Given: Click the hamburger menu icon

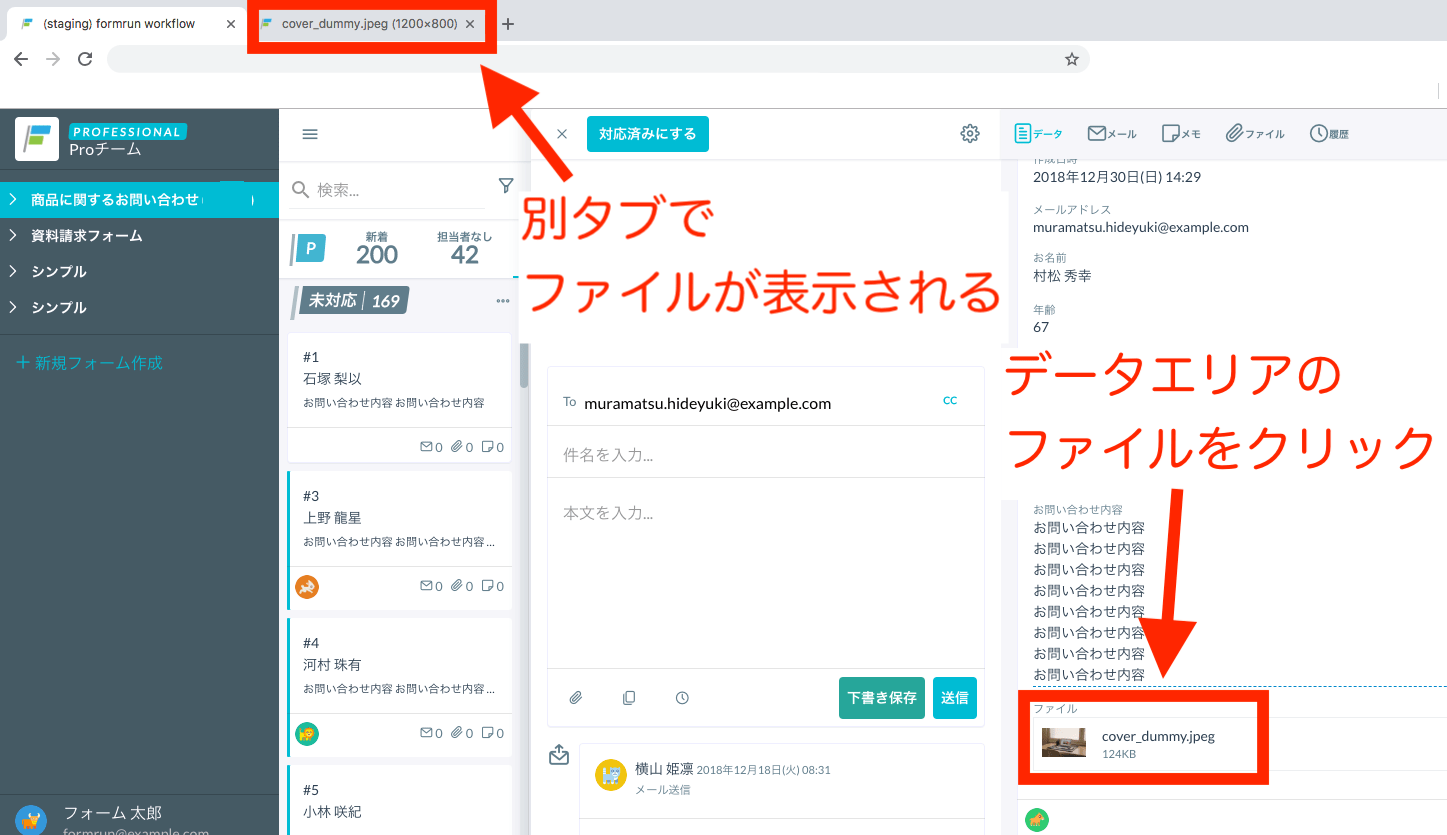Looking at the screenshot, I should [310, 133].
